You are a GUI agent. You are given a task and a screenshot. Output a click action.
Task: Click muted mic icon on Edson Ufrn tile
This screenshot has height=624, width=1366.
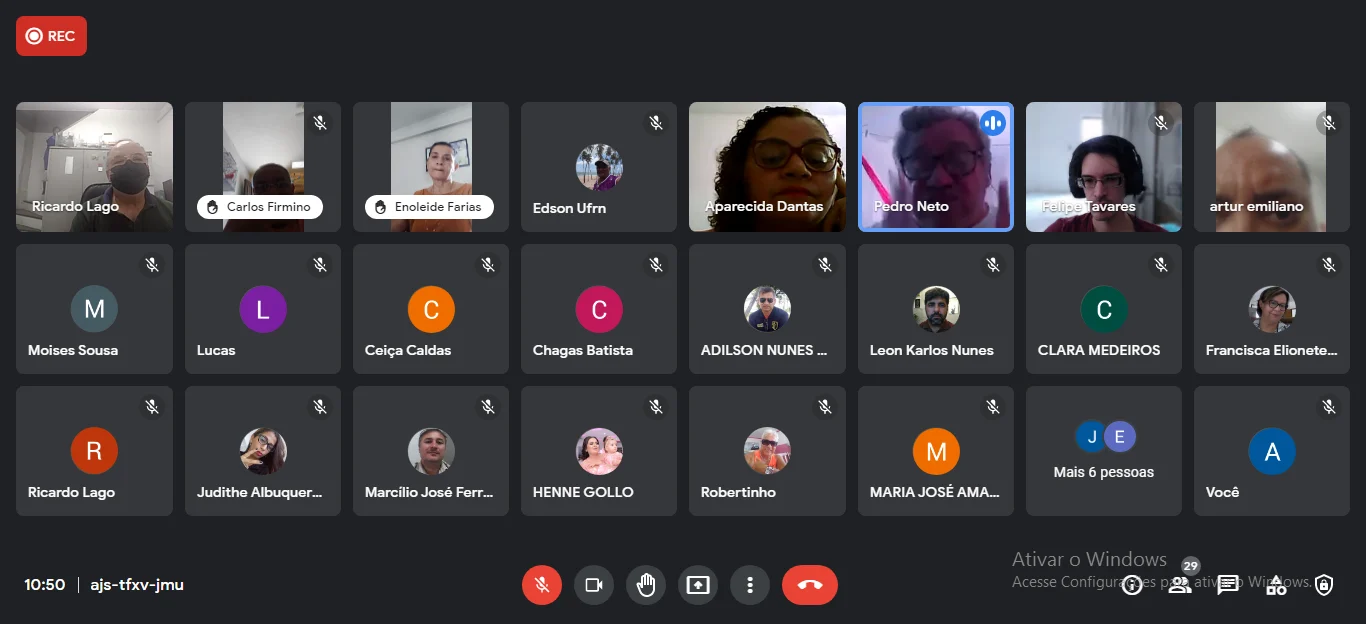pyautogui.click(x=656, y=123)
